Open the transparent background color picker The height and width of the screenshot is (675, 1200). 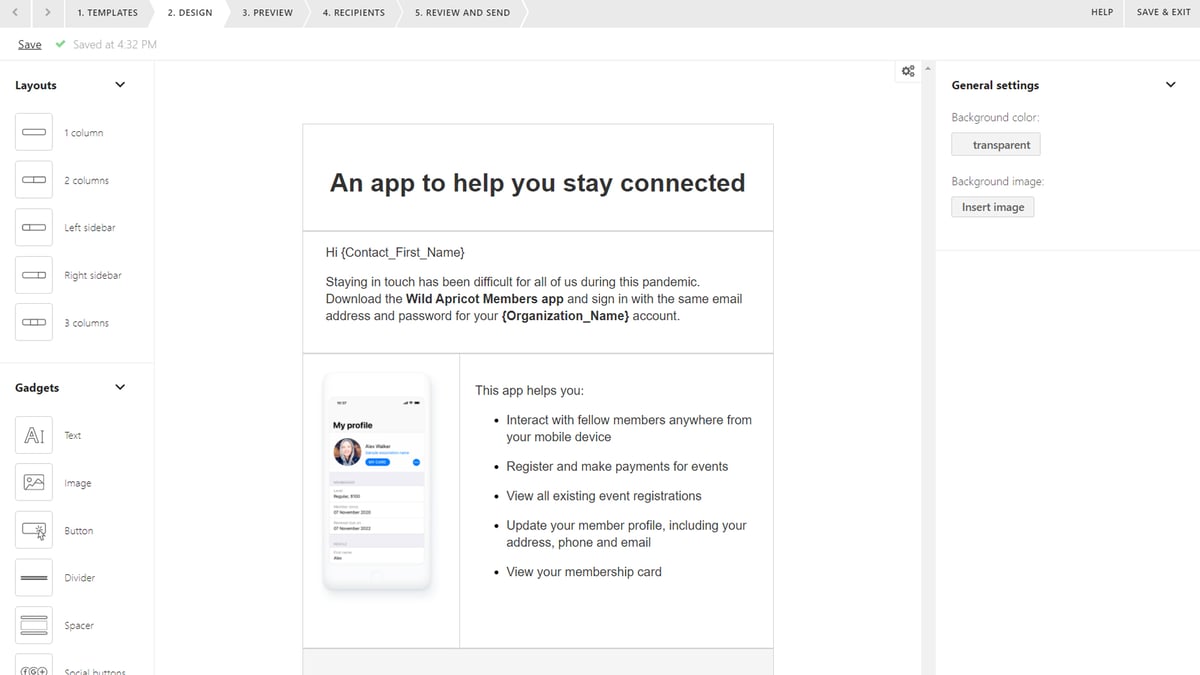point(996,145)
